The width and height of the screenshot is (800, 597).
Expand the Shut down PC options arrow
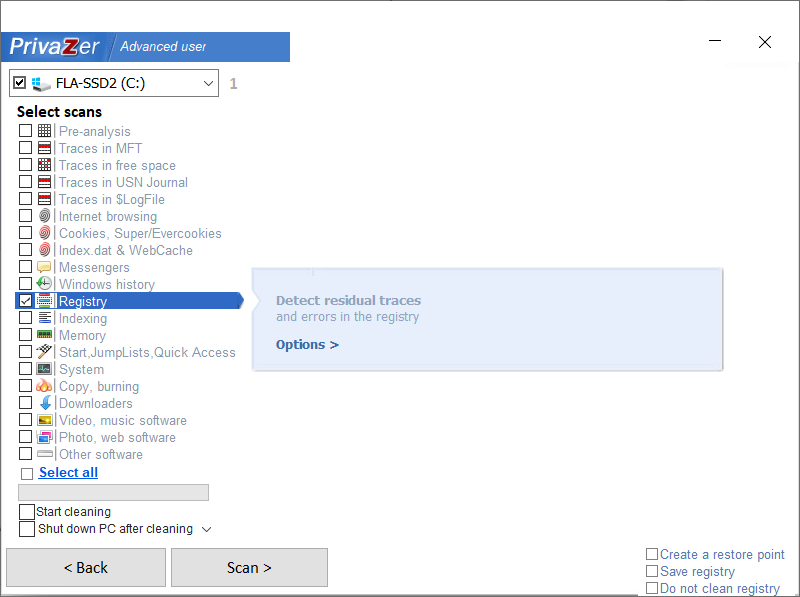(x=207, y=530)
